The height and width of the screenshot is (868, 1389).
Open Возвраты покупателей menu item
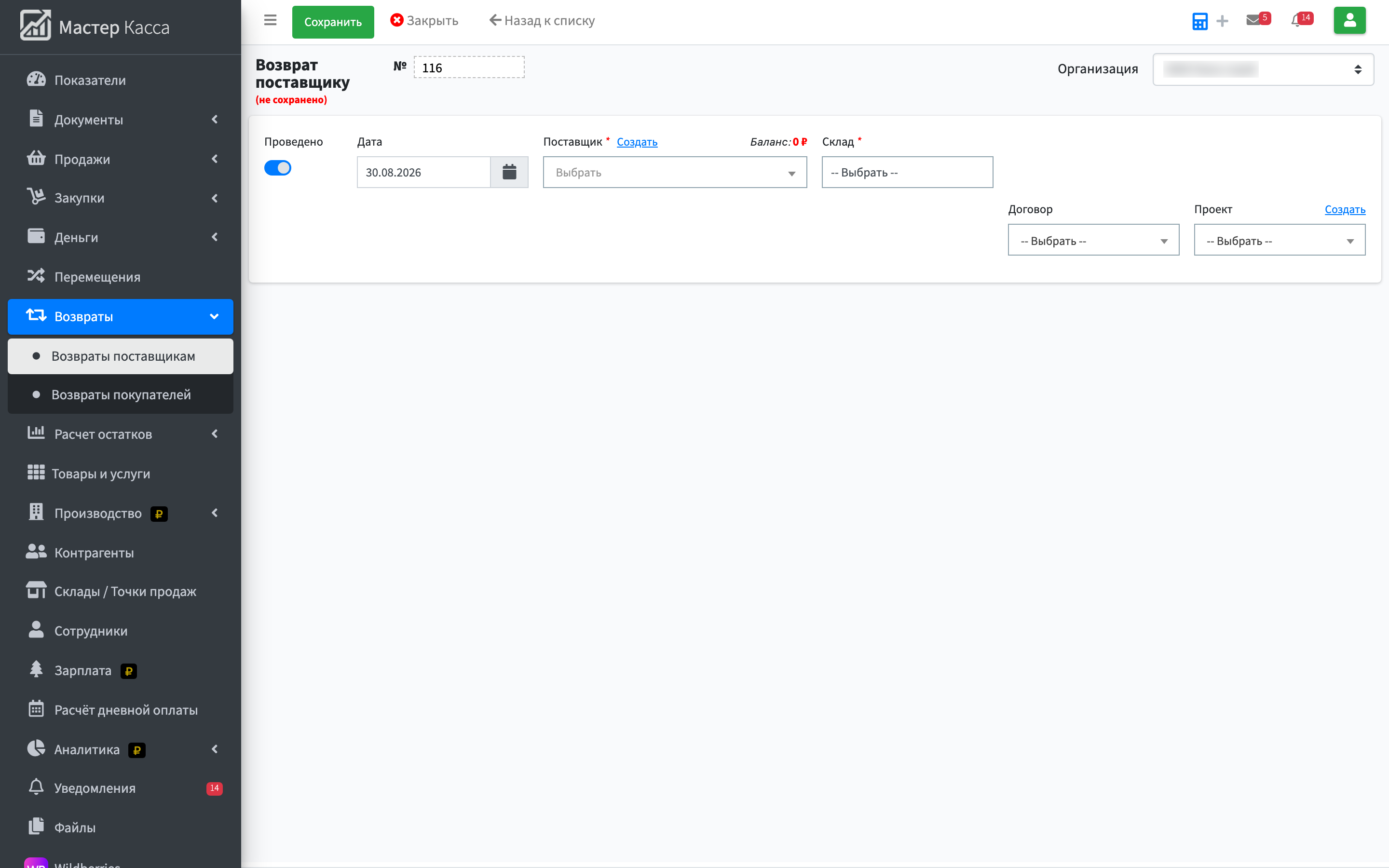click(x=121, y=394)
